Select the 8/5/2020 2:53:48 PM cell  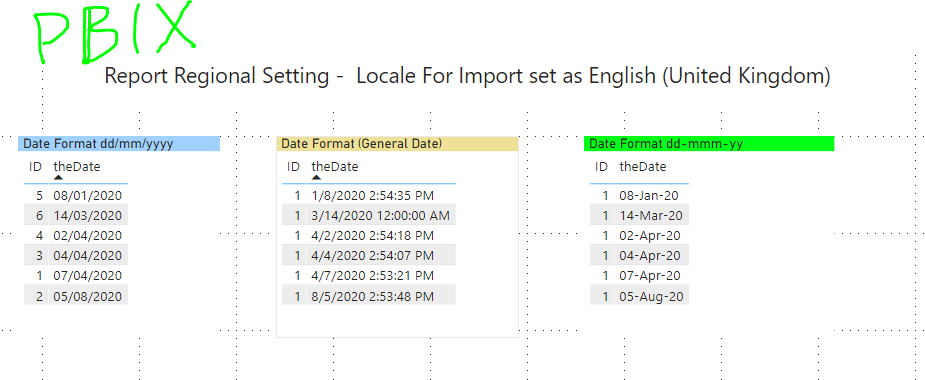tap(381, 296)
